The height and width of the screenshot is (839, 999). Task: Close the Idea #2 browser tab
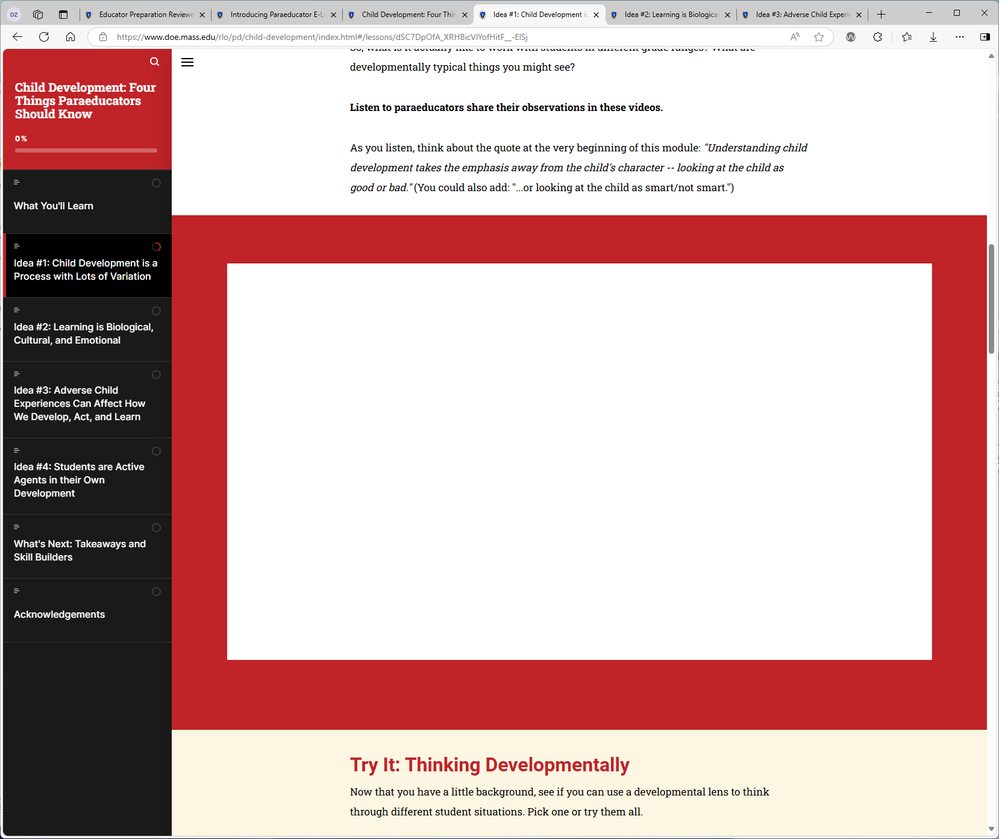click(x=728, y=15)
